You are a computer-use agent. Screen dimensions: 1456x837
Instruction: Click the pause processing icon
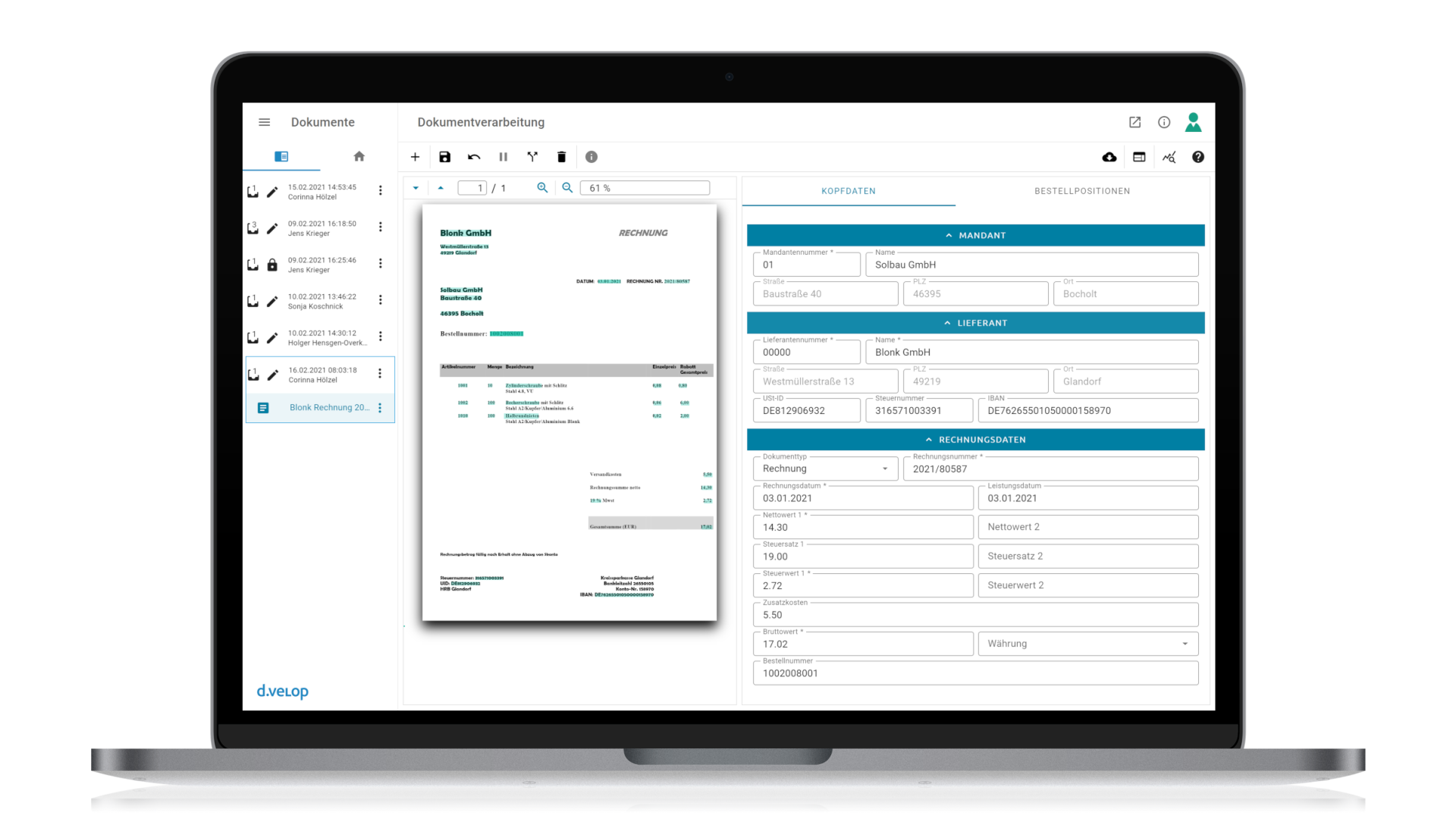503,157
